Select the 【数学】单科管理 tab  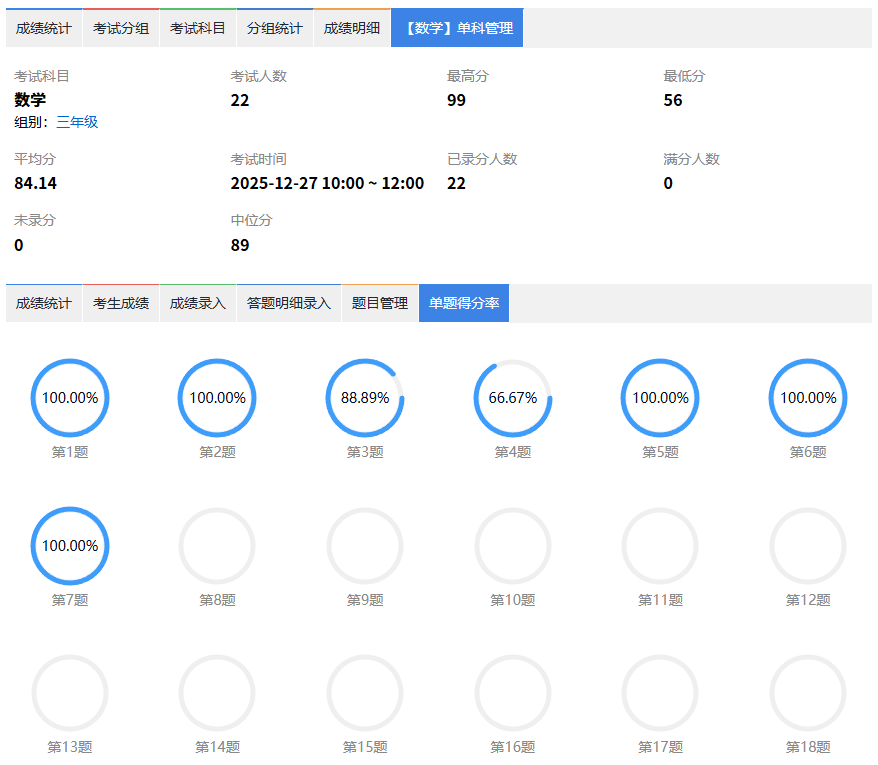coord(457,28)
